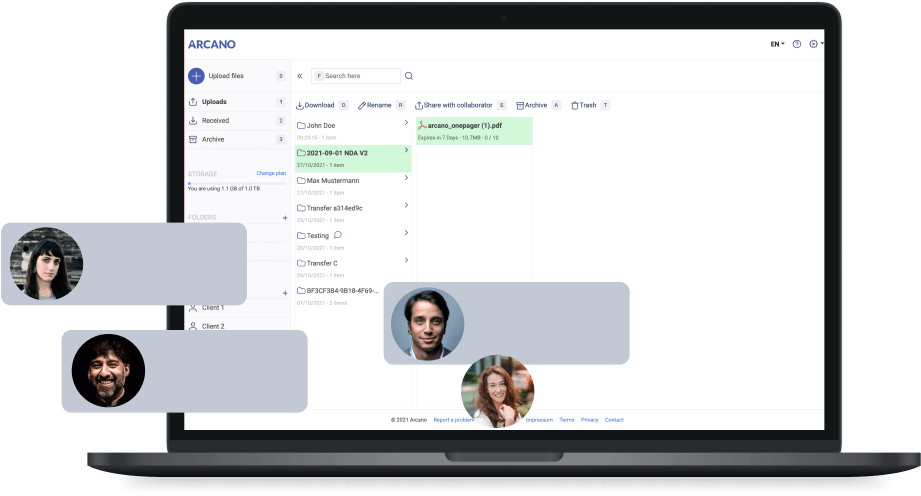The width and height of the screenshot is (921, 496).
Task: Click the Received download icon in sidebar
Action: coord(193,120)
